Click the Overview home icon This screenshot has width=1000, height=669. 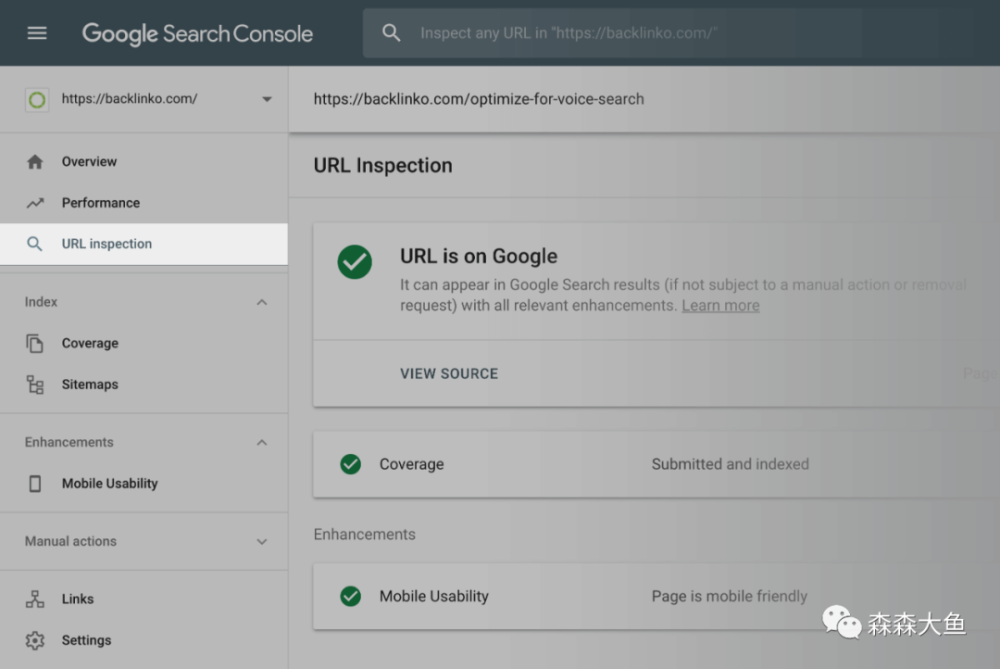point(35,162)
